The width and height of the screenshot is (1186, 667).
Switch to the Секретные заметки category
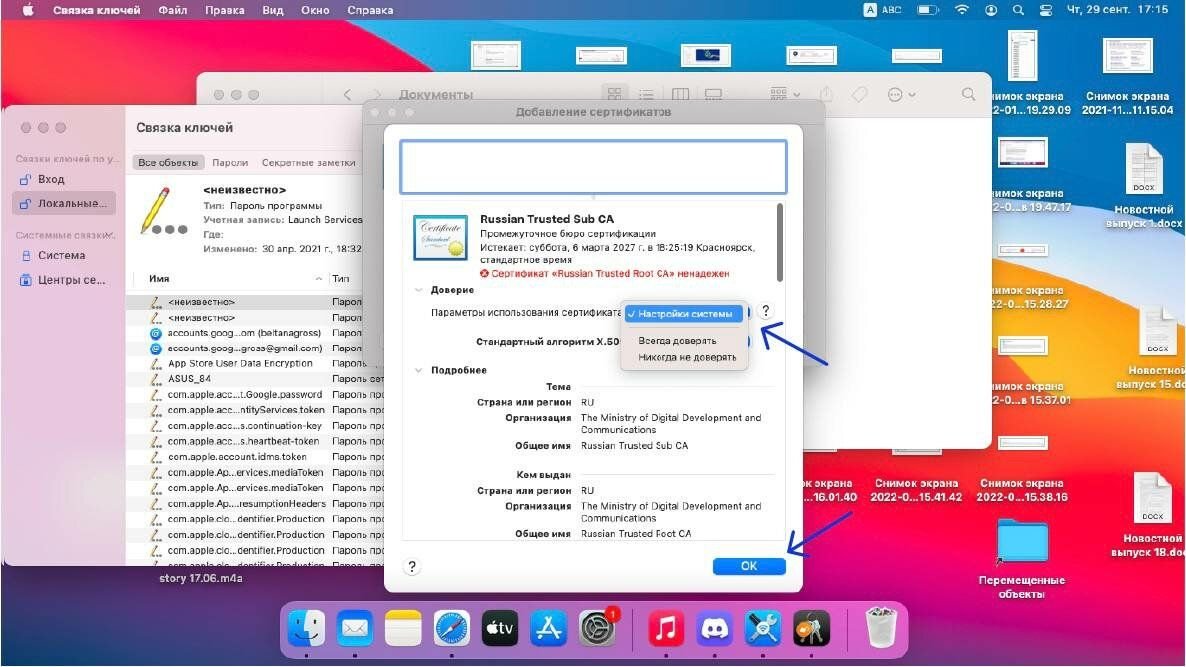click(x=309, y=163)
